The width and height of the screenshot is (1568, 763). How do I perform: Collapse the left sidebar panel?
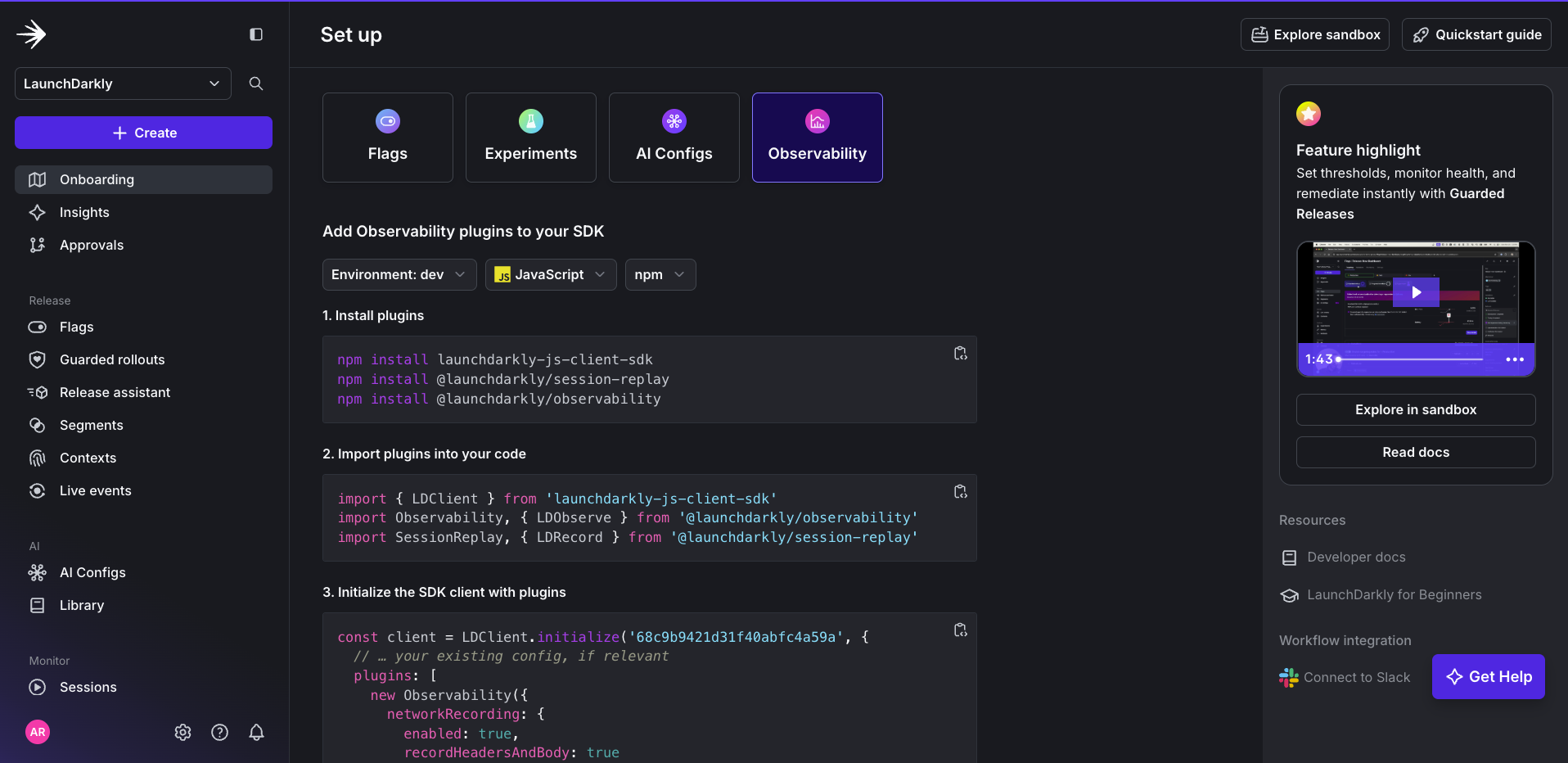(x=256, y=34)
